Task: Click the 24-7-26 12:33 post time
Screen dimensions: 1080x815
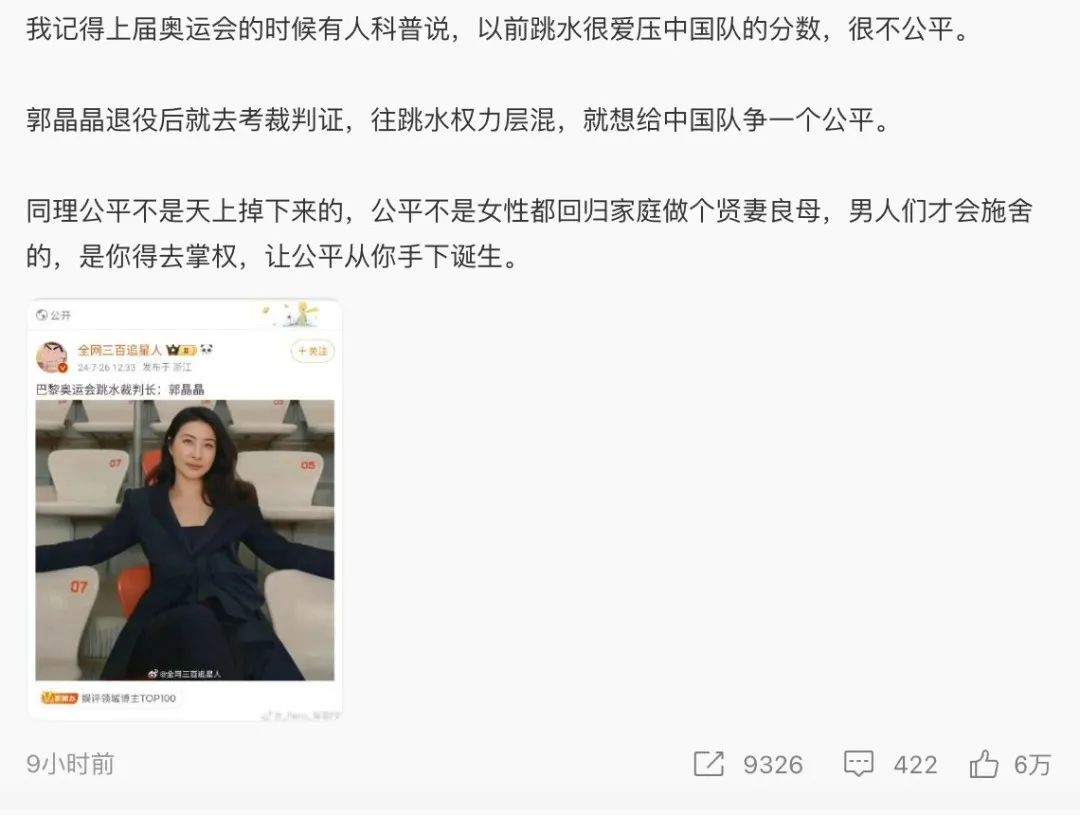Action: click(x=107, y=367)
